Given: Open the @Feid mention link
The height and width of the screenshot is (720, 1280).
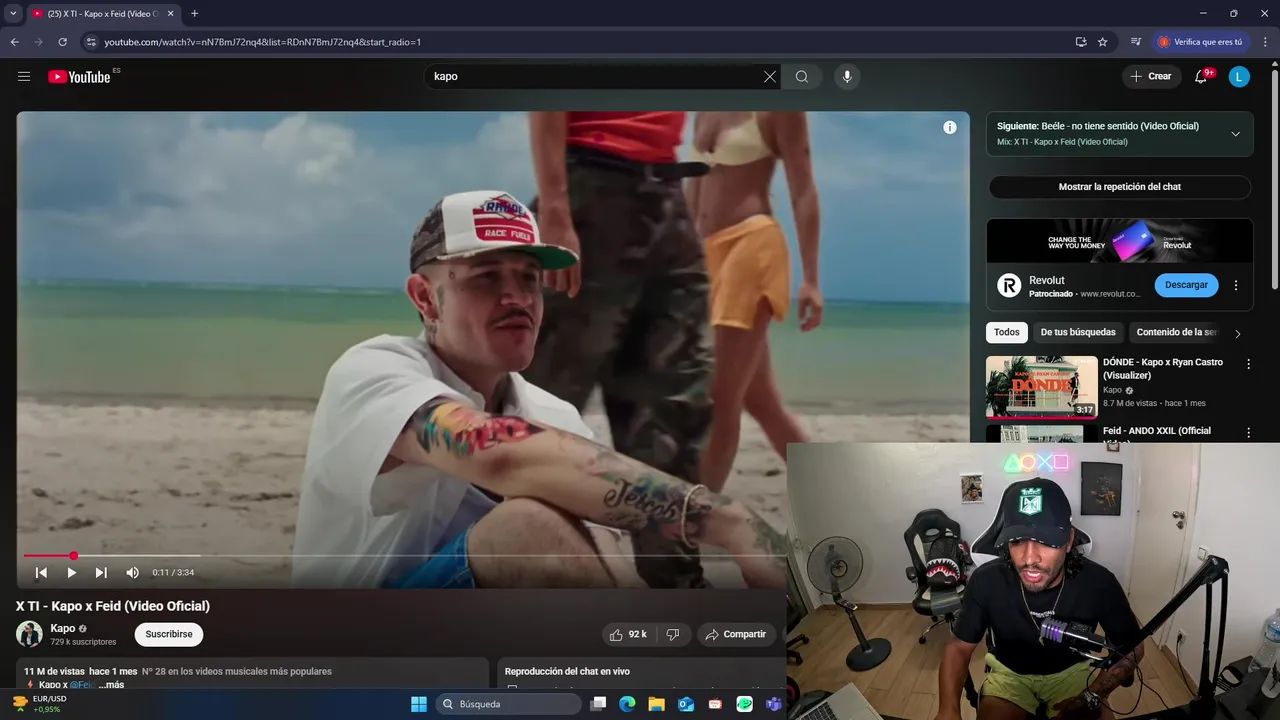Looking at the screenshot, I should point(82,685).
